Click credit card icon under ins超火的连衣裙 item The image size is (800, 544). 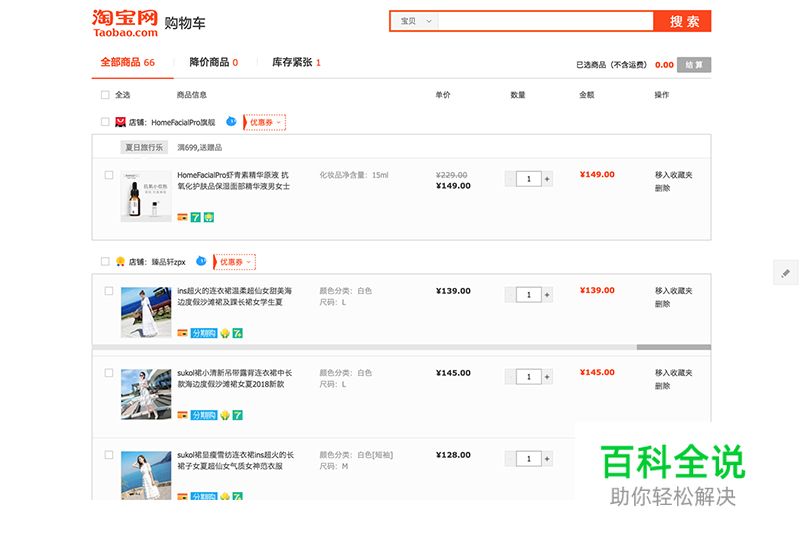point(182,333)
